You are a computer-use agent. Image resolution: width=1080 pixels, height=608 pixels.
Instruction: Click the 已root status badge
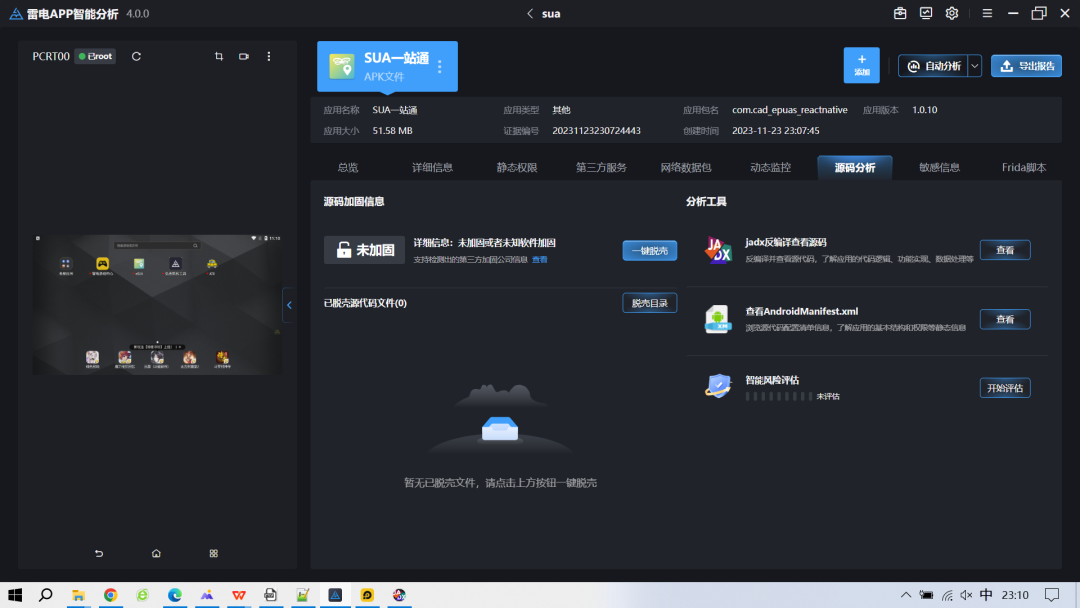[95, 56]
